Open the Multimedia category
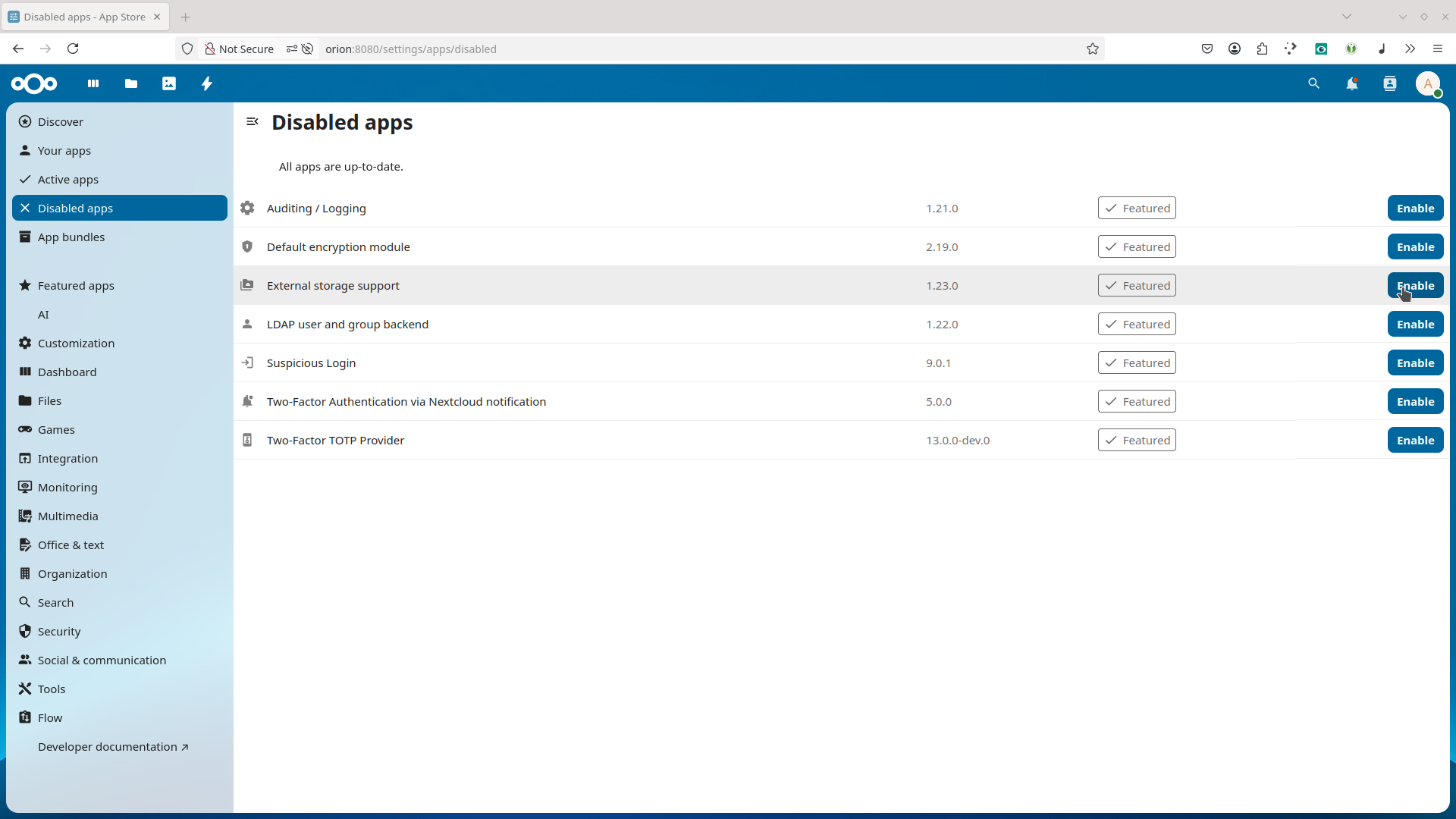Viewport: 1456px width, 819px height. [x=120, y=516]
